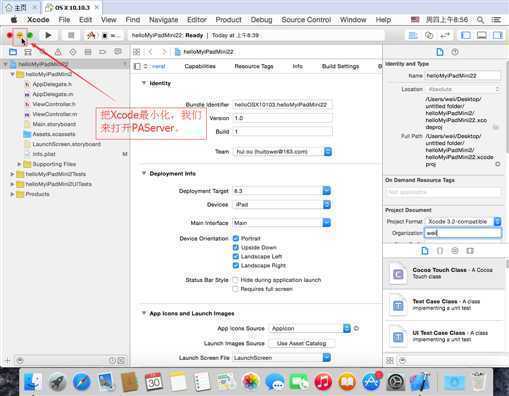Hide the Navigator panel
509x396 pixels.
click(466, 35)
